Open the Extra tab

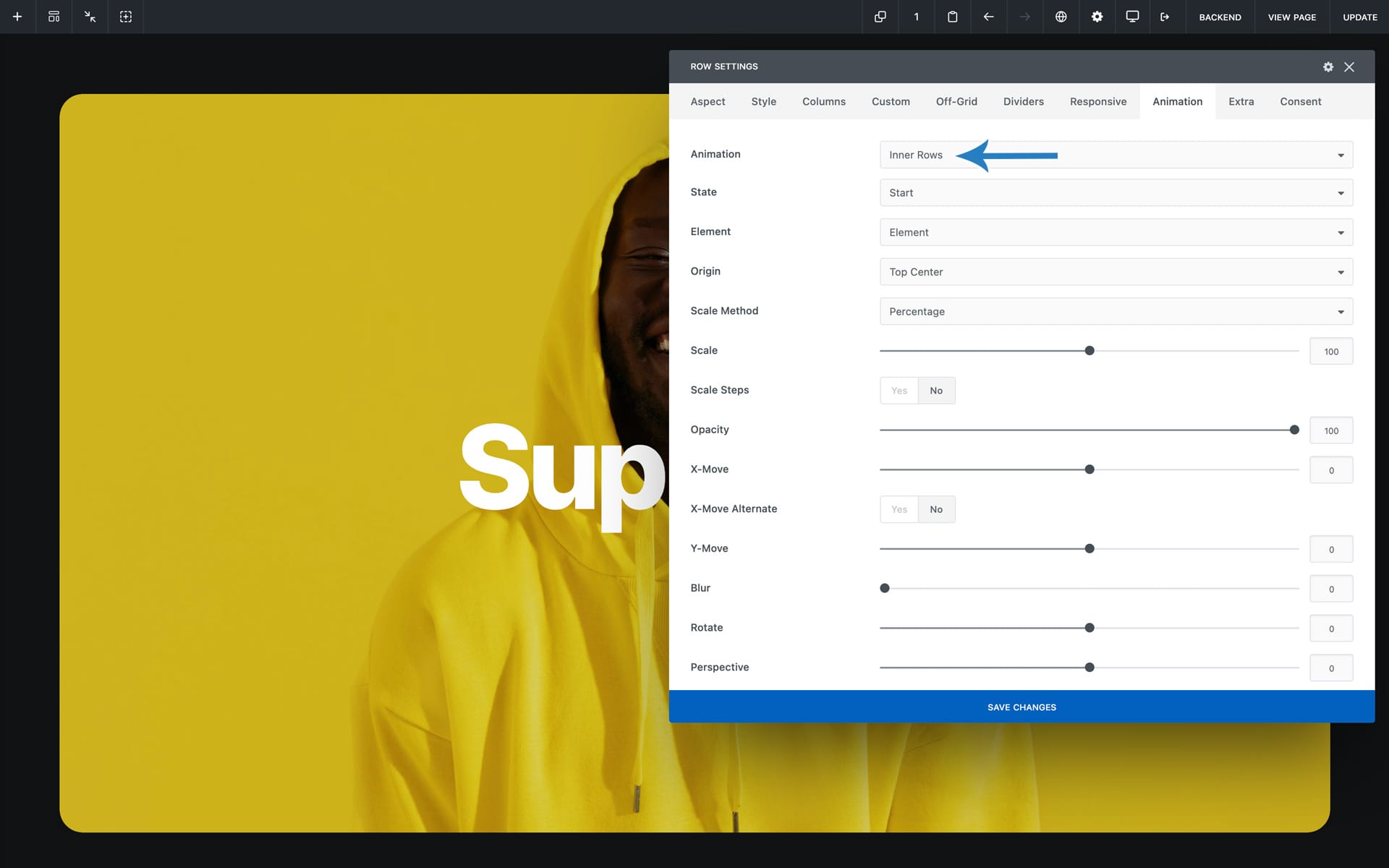click(1241, 101)
